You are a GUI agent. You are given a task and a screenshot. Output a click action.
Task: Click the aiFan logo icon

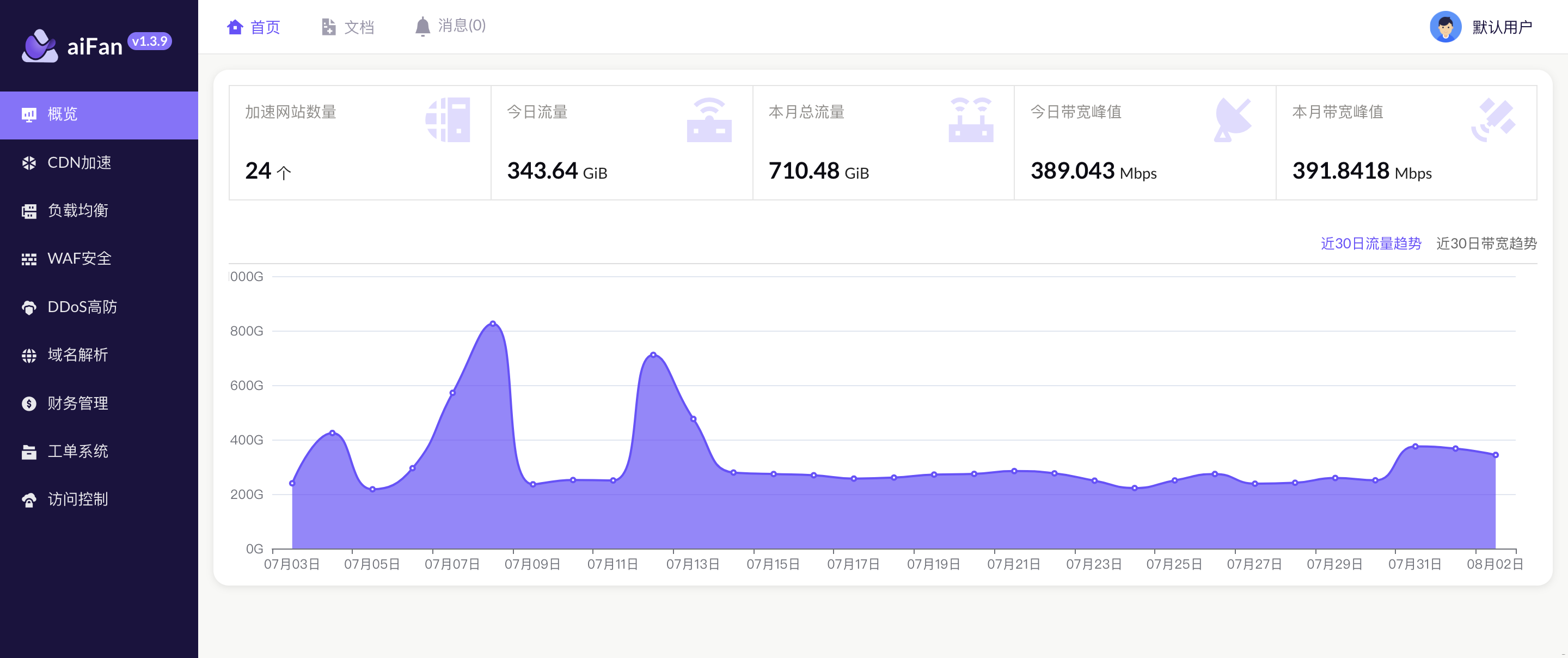tap(40, 46)
